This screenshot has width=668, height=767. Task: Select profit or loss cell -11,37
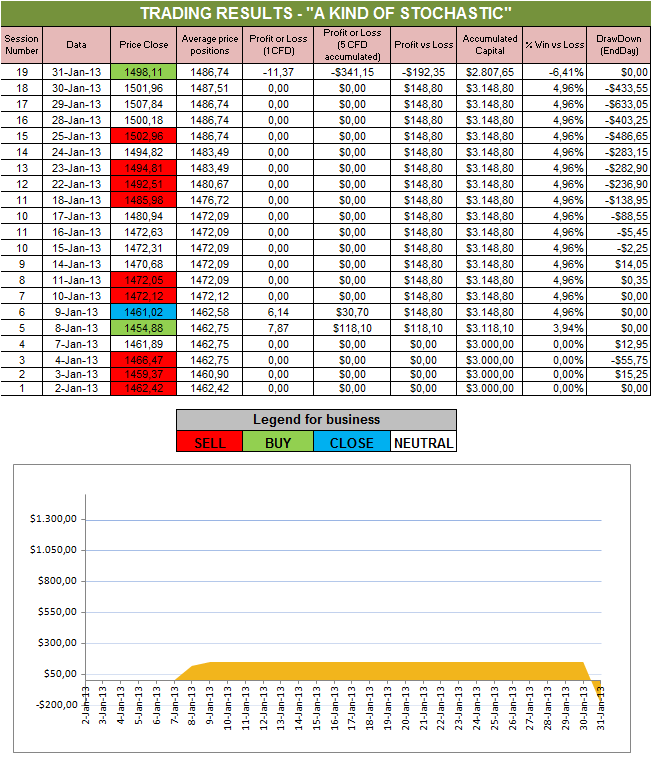click(278, 72)
